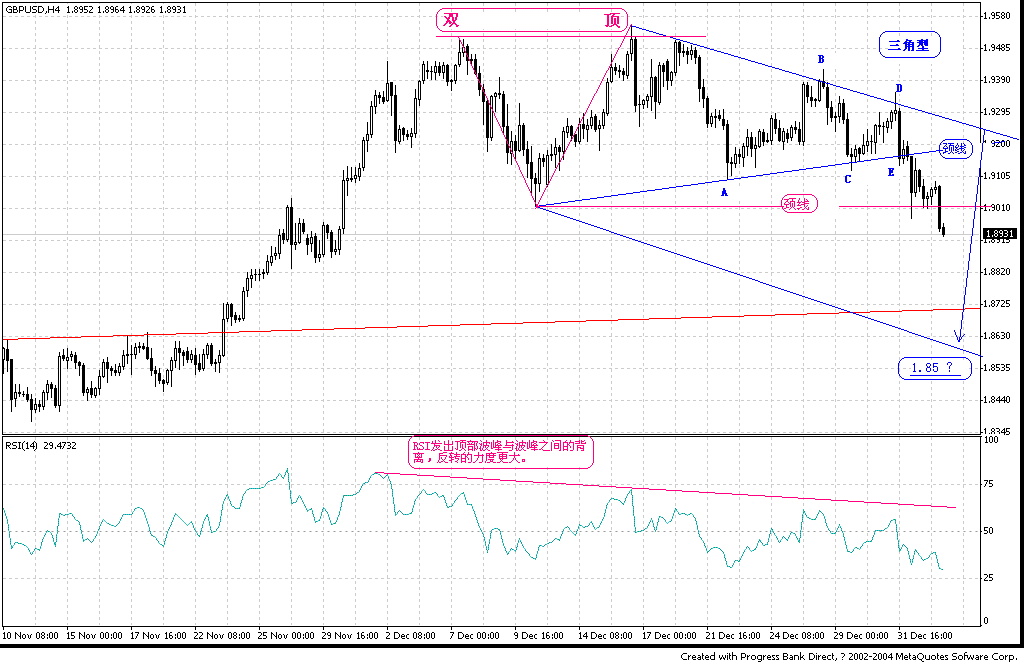1024x664 pixels.
Task: Click the 25 Nov 00:00 time label
Action: point(286,635)
